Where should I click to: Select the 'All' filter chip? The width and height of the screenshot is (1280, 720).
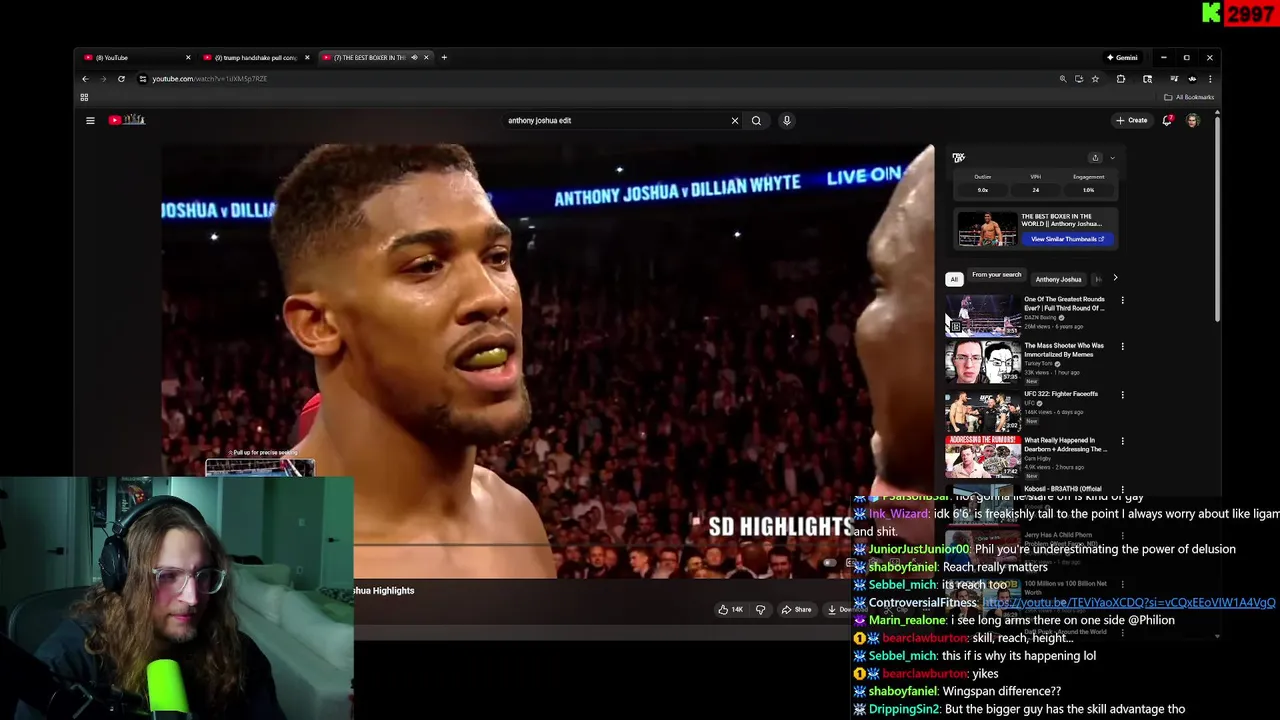tap(954, 279)
